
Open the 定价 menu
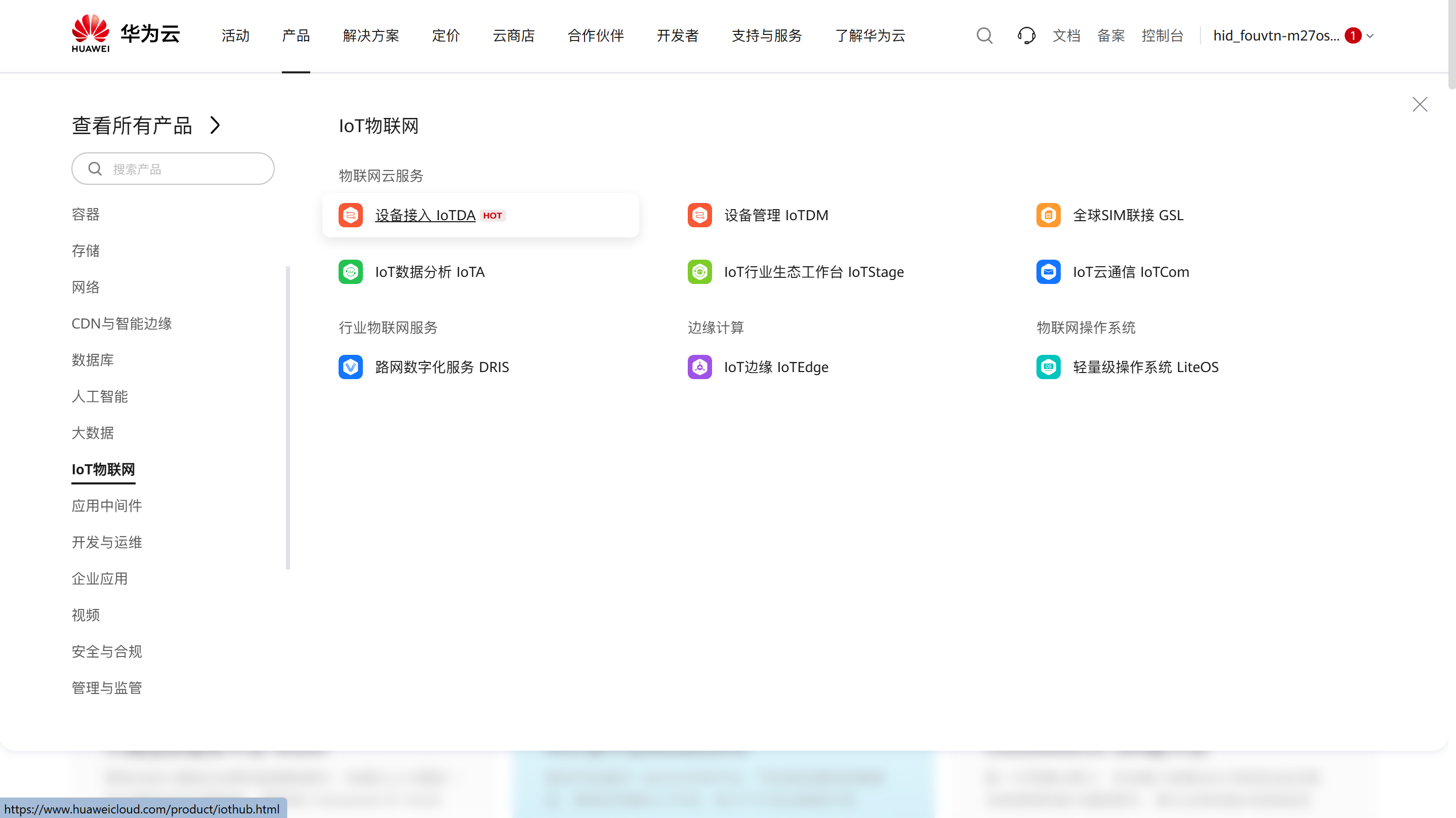445,35
